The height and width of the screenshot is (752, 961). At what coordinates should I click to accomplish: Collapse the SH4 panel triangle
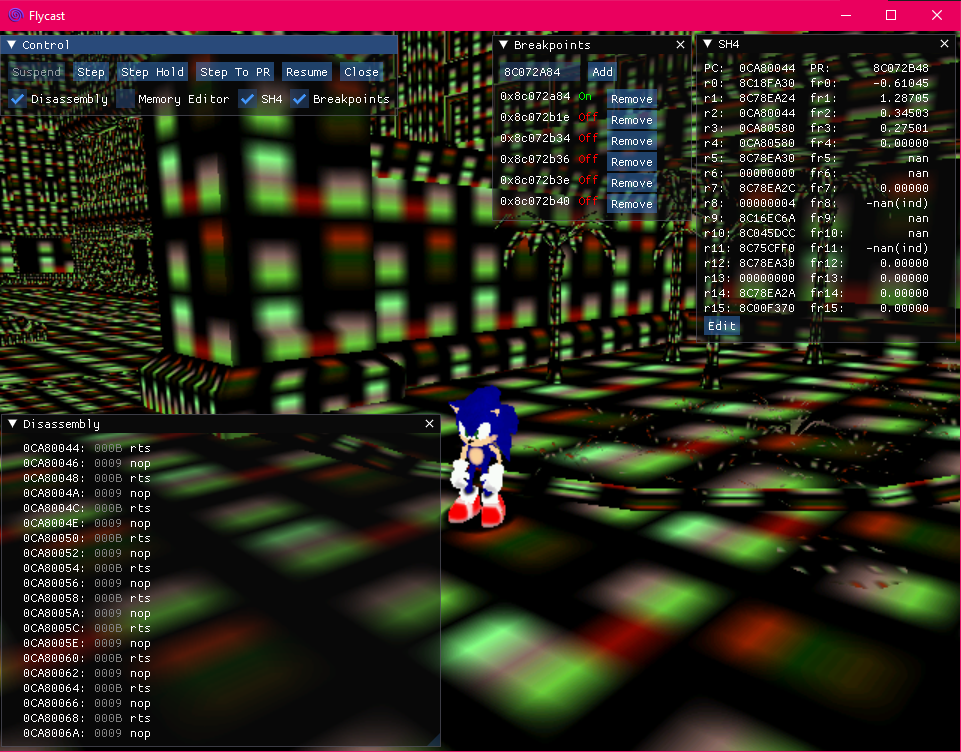point(708,45)
